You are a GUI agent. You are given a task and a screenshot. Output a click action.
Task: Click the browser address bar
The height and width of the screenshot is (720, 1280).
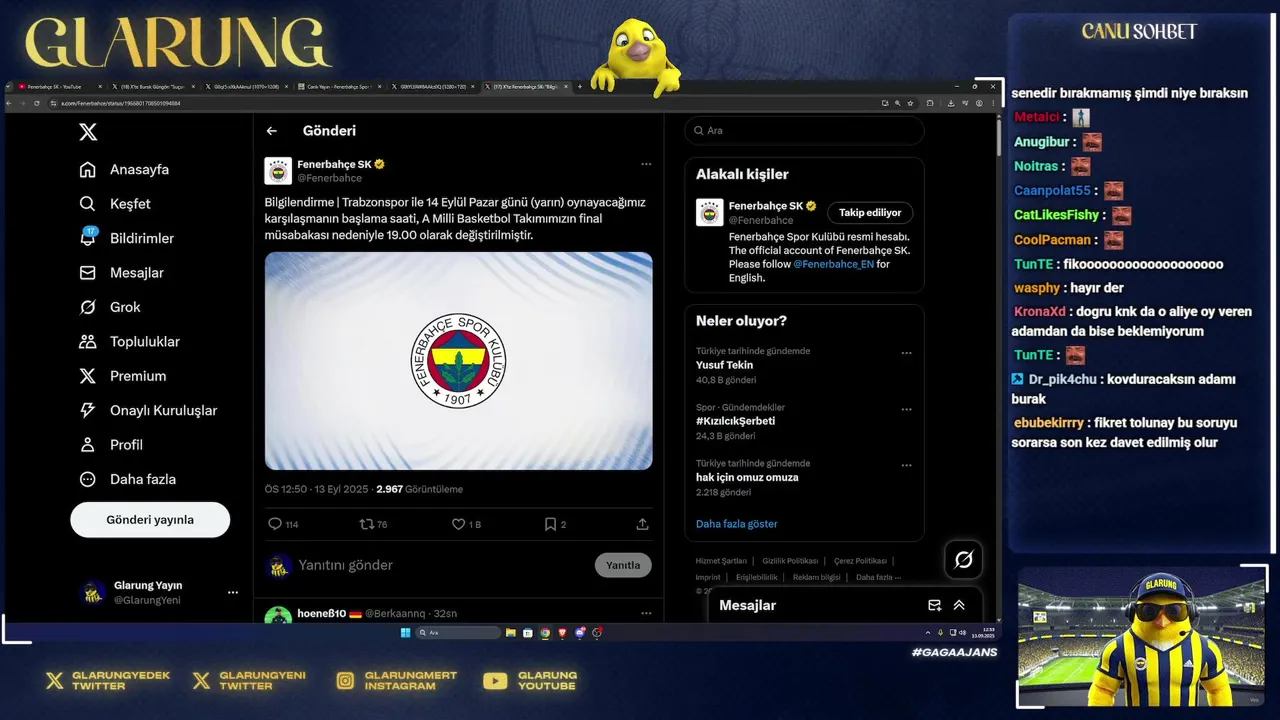[460, 103]
